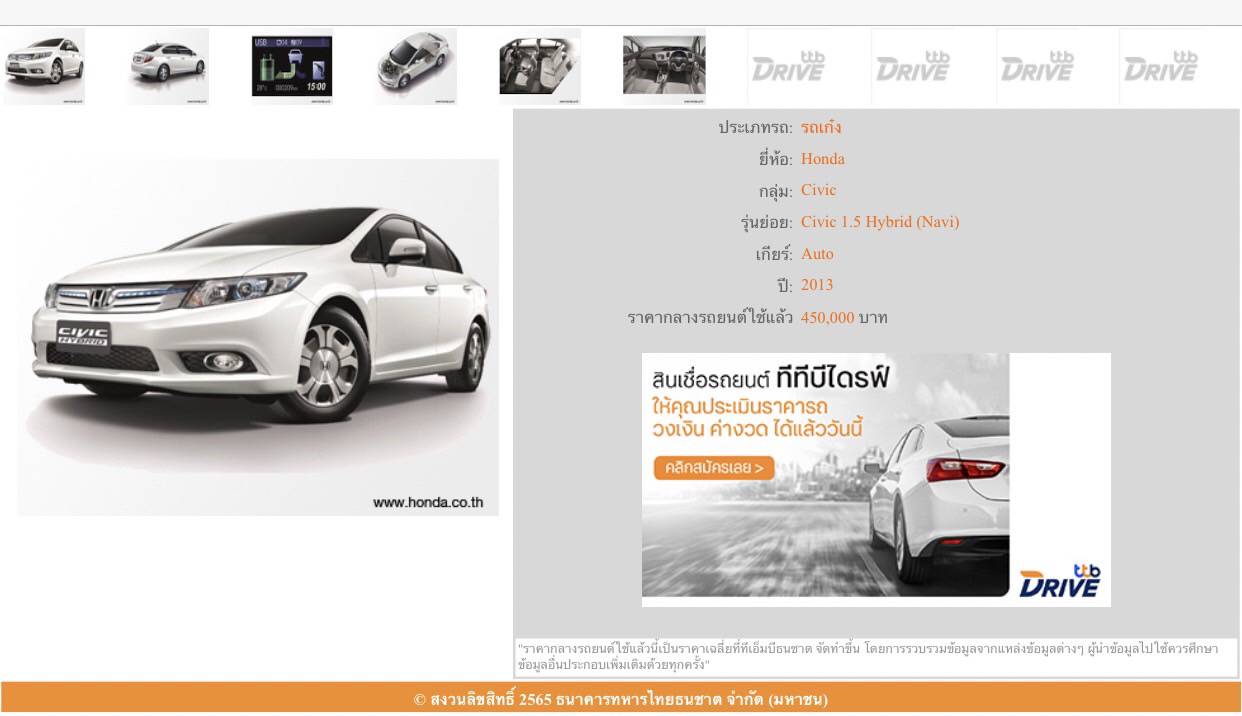Viewport: 1242px width, 716px height.
Task: Open the open-doors interior seats thumbnail
Action: (540, 66)
